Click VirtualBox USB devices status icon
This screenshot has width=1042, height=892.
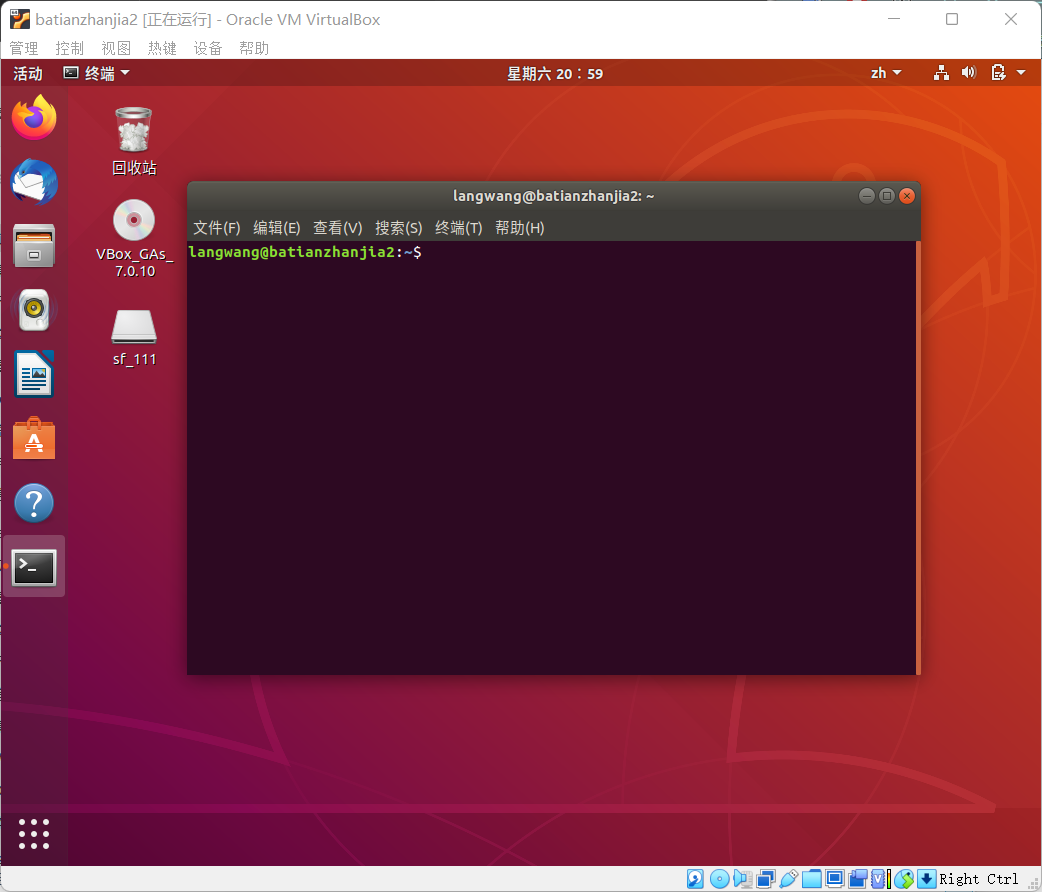click(x=788, y=879)
